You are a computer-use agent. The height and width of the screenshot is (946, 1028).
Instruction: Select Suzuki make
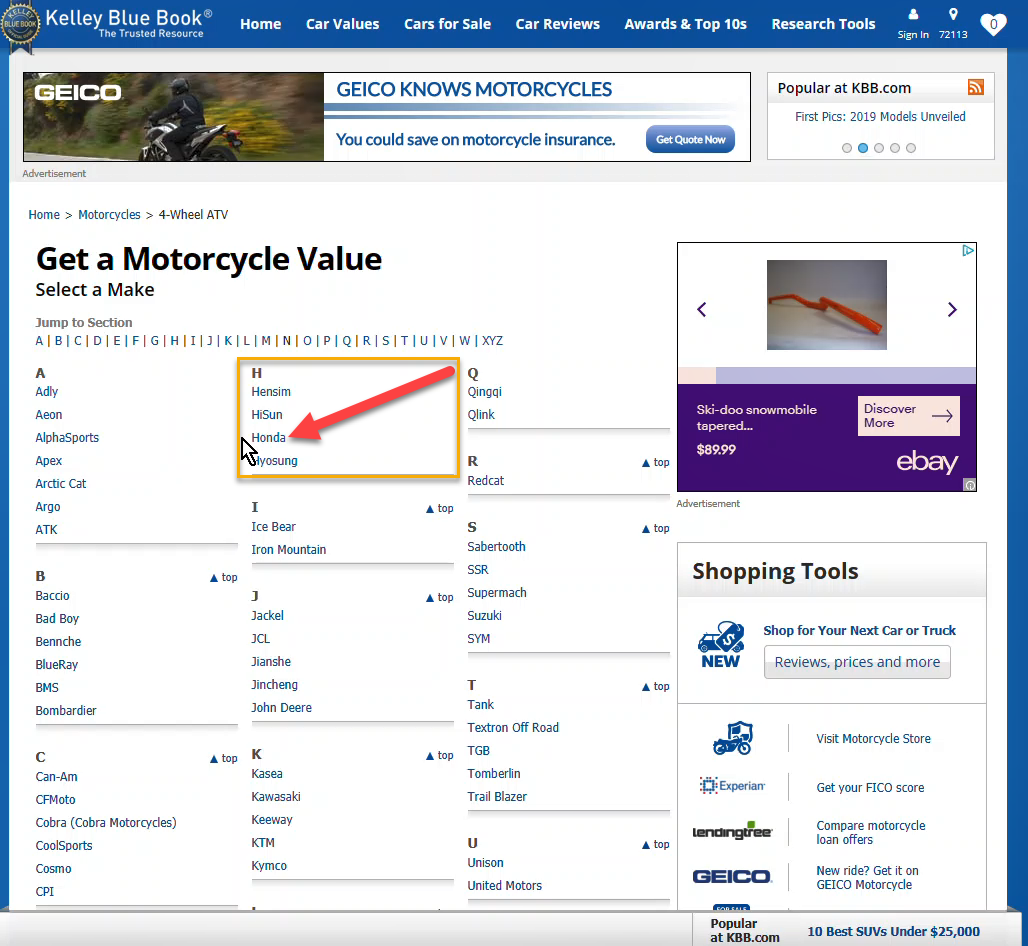484,616
